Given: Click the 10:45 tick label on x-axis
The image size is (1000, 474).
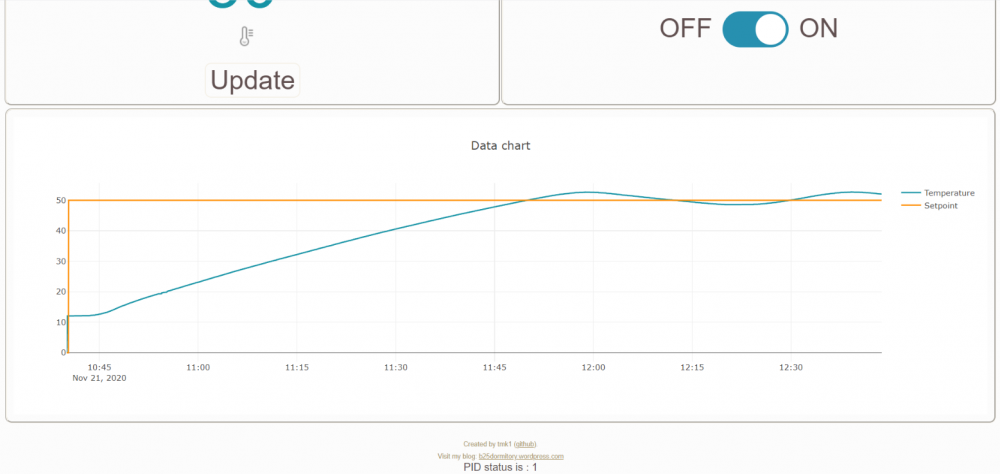Looking at the screenshot, I should [x=99, y=368].
